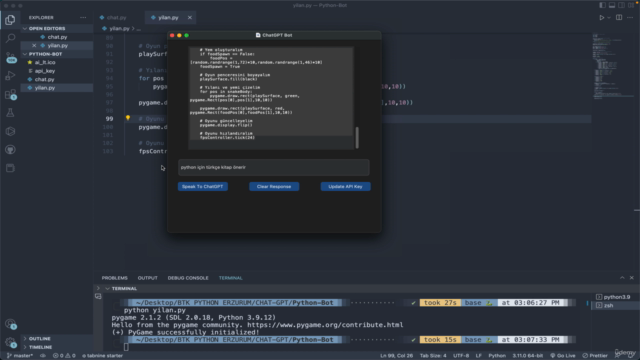
Task: Click Go Live in the status bar
Action: click(x=562, y=356)
